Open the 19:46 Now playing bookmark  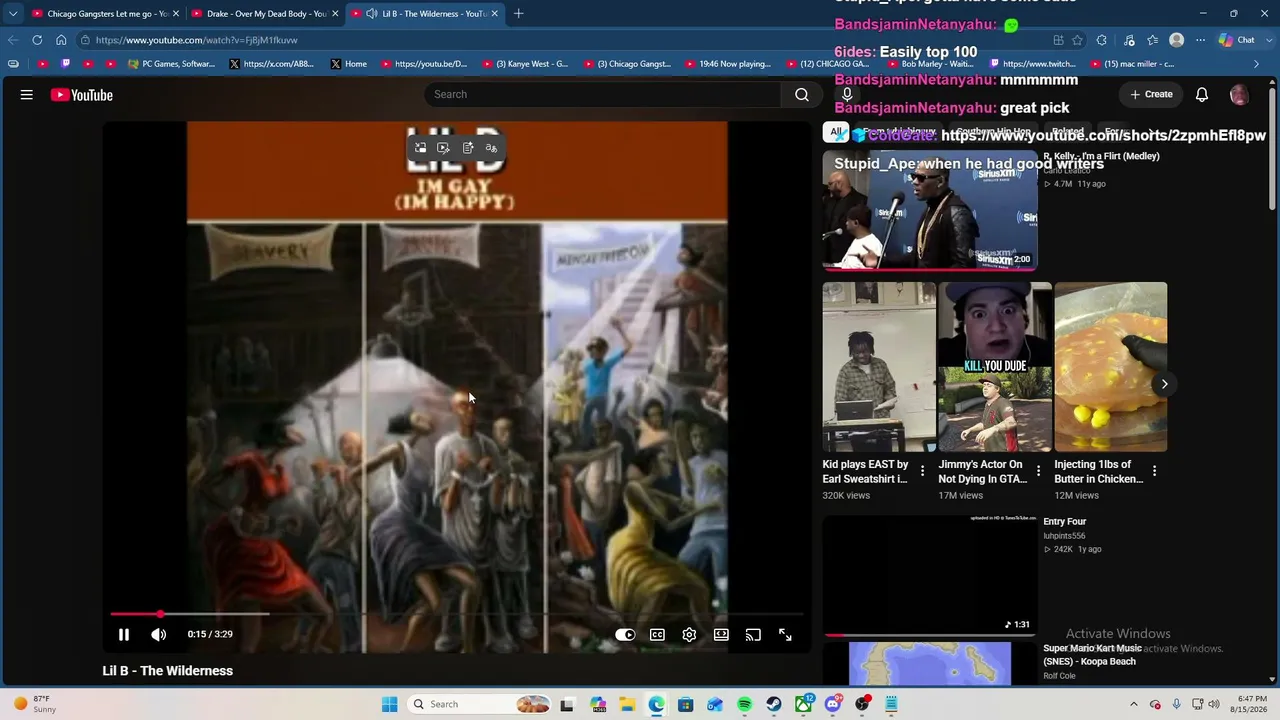pyautogui.click(x=728, y=64)
